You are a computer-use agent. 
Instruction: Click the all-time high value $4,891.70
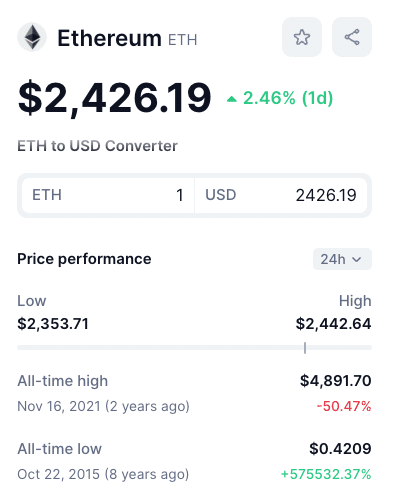[336, 381]
